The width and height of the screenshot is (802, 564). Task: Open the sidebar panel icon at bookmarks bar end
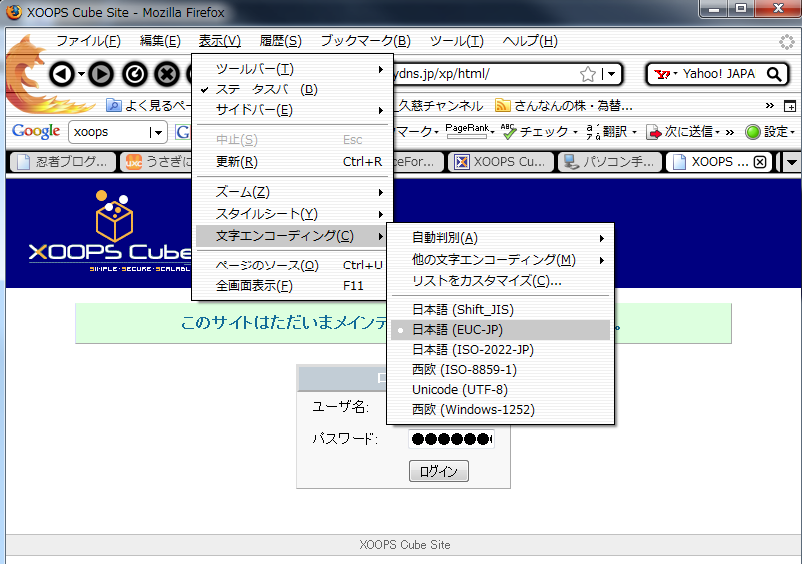(x=790, y=106)
